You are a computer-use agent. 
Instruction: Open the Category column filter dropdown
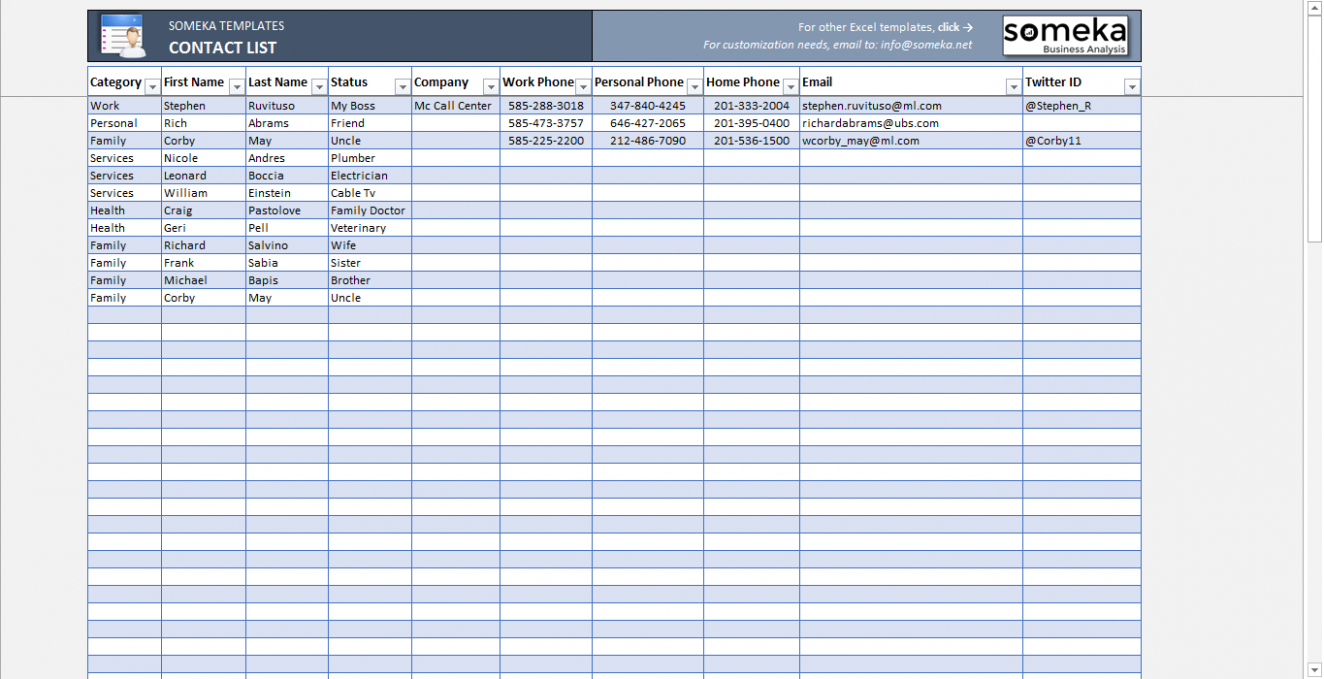(152, 87)
